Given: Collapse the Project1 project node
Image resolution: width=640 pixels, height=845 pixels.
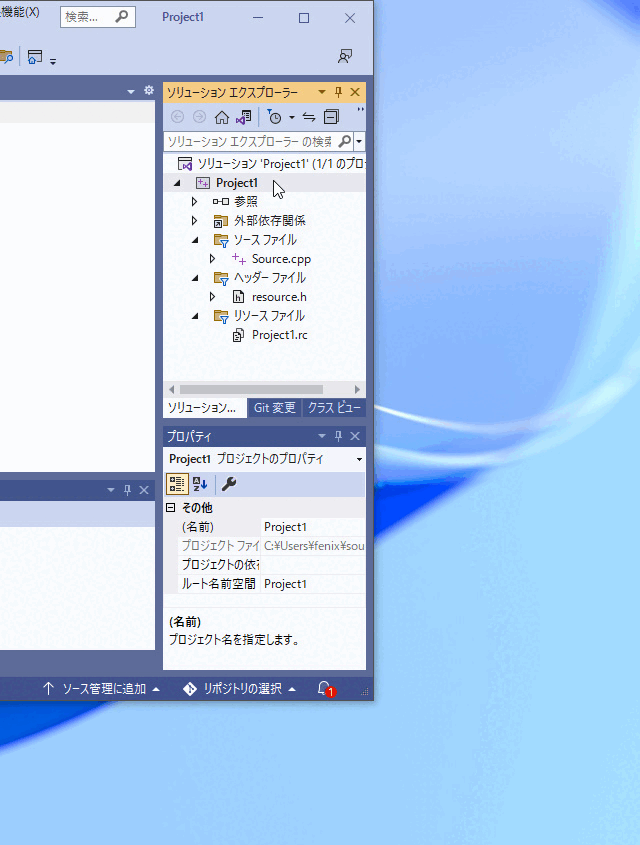Looking at the screenshot, I should (177, 183).
